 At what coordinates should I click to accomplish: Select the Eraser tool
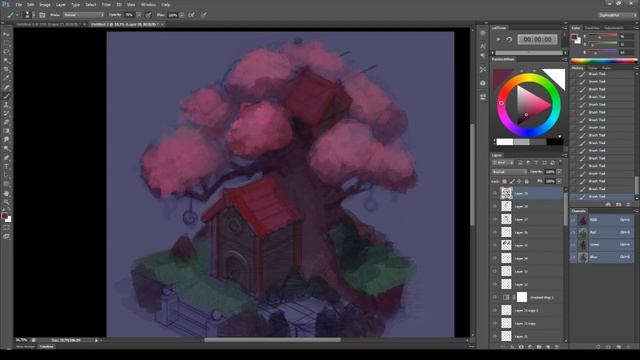6,122
